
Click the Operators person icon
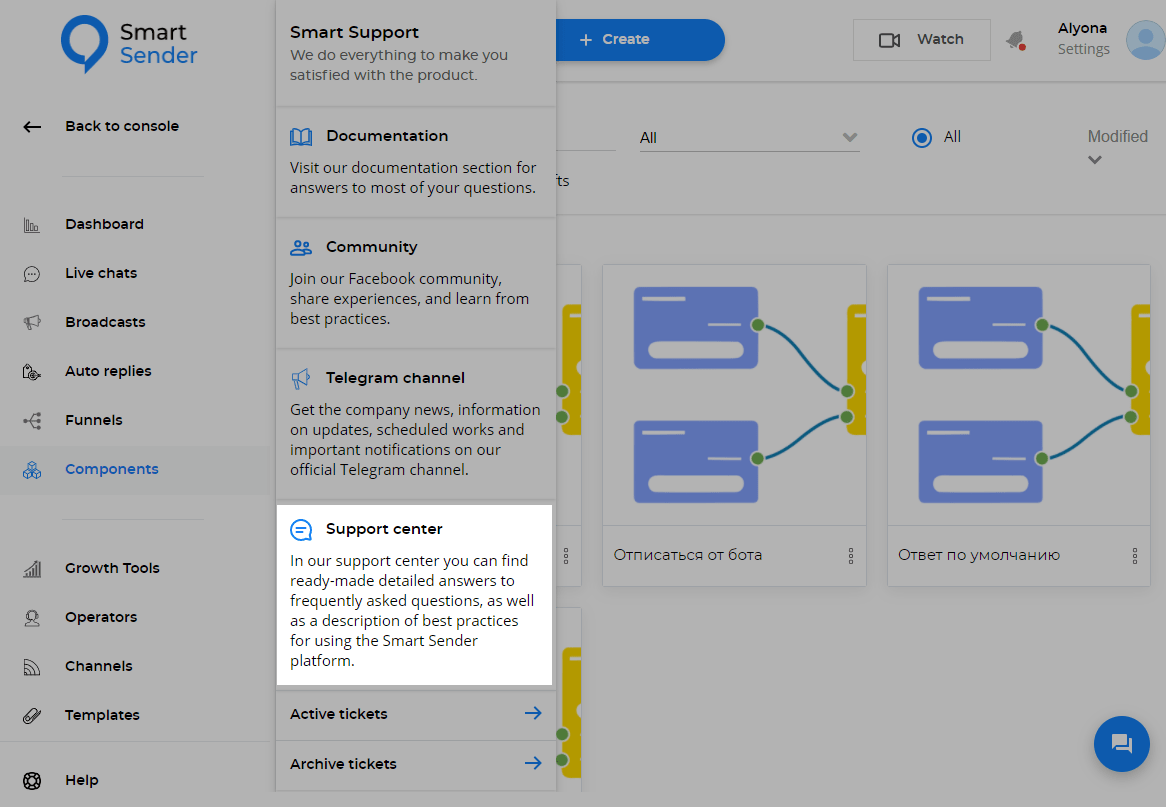(x=32, y=618)
